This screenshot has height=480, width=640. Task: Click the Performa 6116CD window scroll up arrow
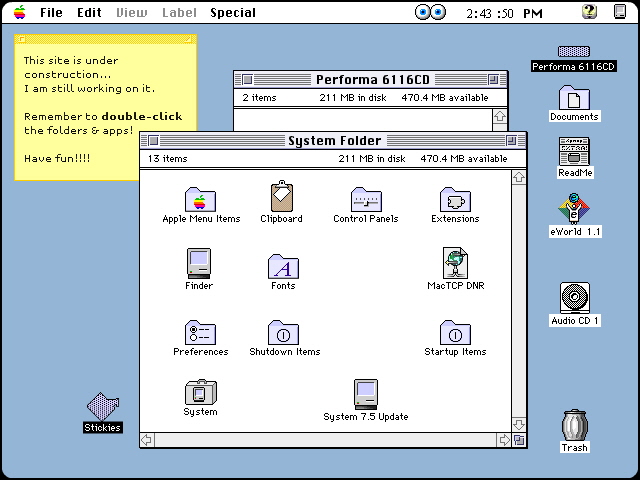point(500,116)
